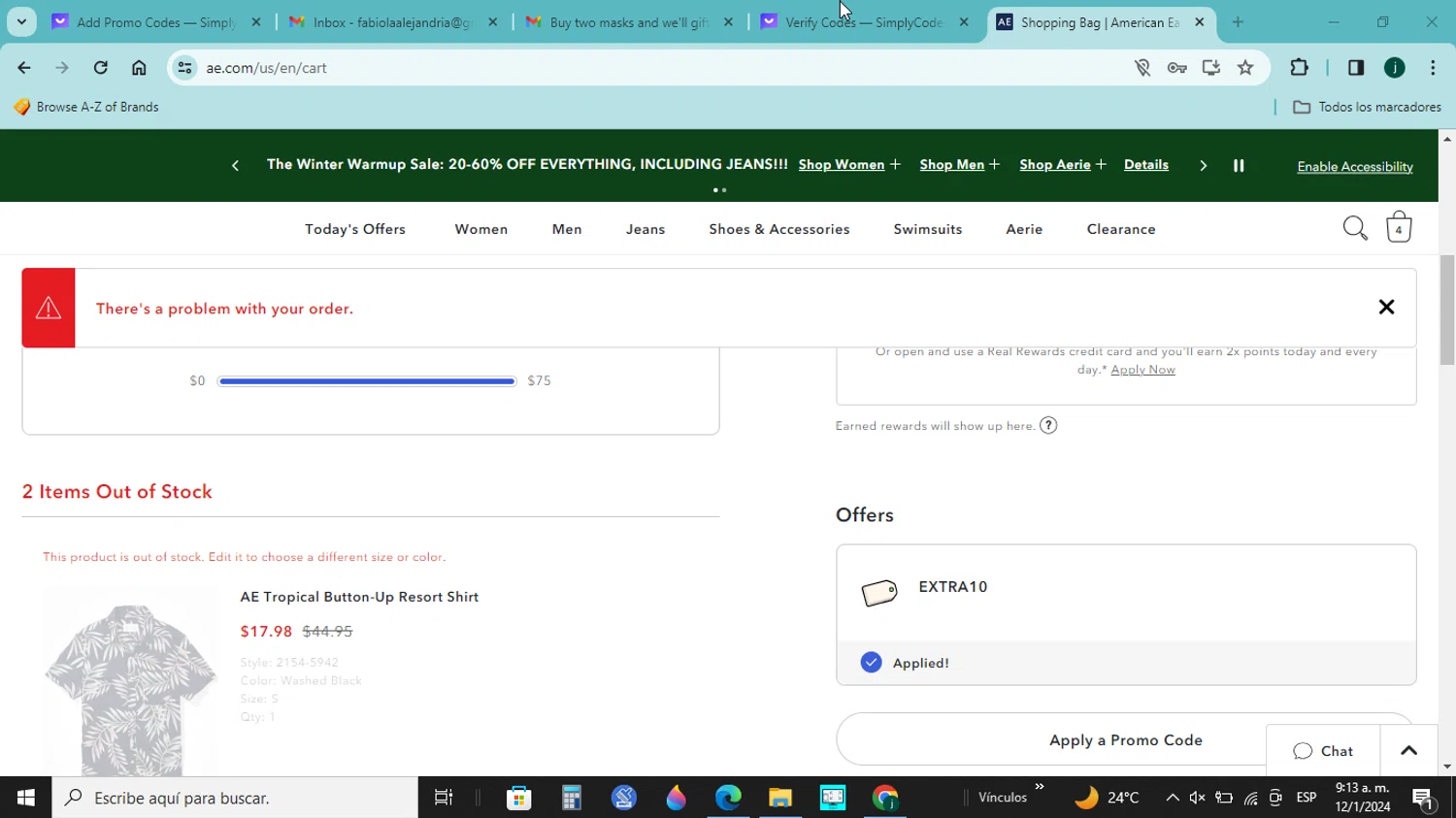
Task: Click Enable Accessibility link
Action: click(1355, 167)
